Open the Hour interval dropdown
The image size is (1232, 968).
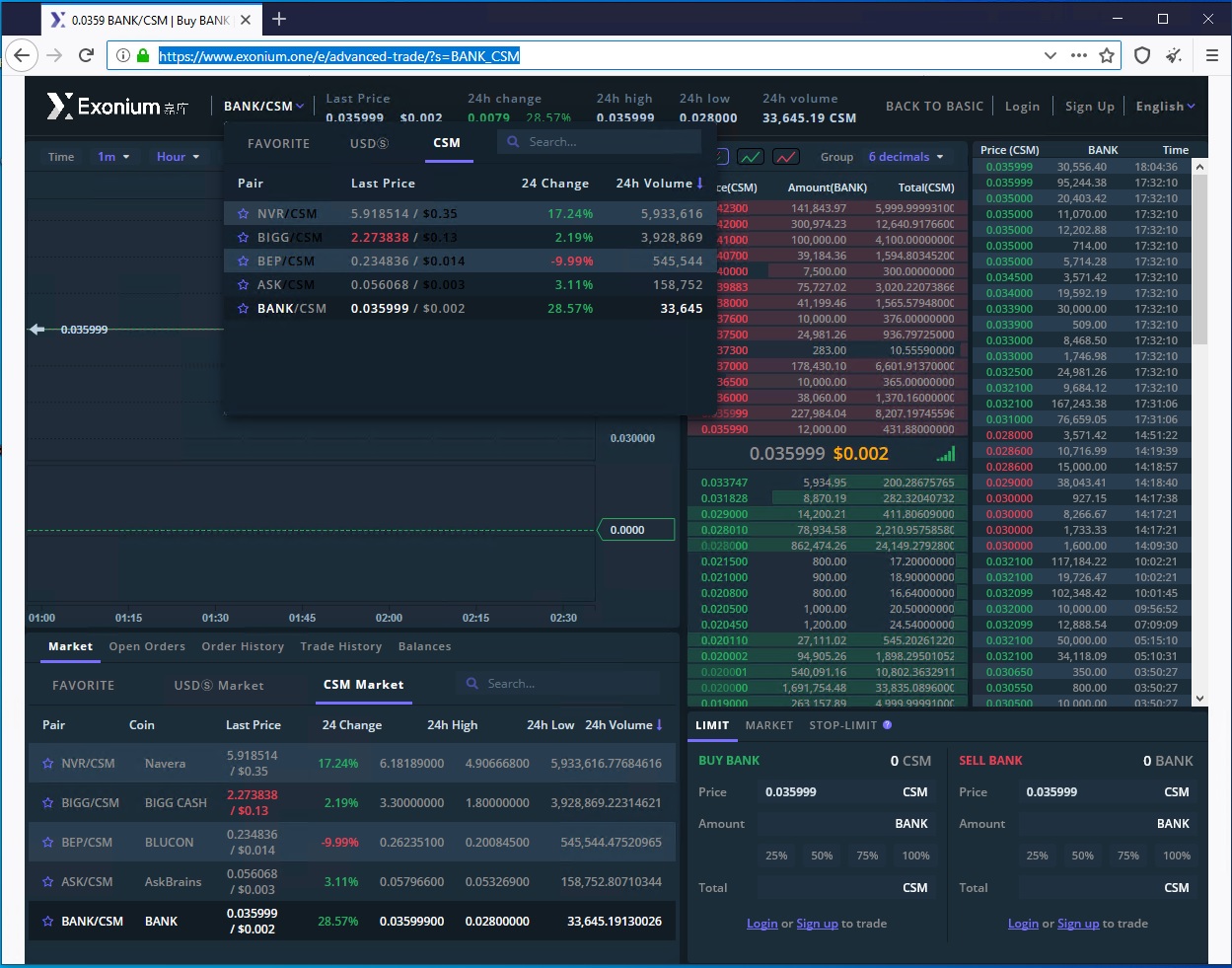(x=178, y=157)
